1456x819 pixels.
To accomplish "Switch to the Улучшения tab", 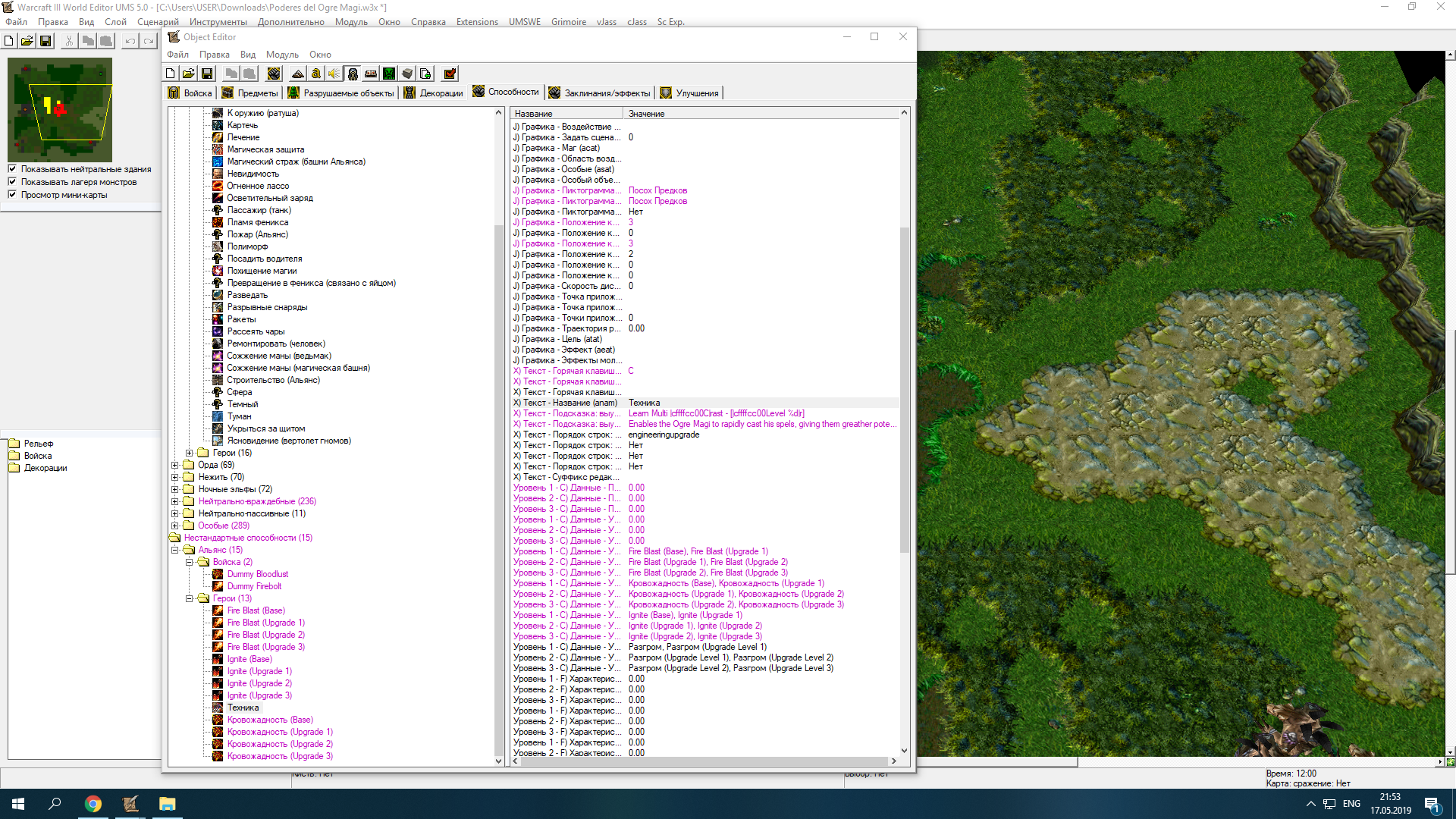I will coord(690,93).
